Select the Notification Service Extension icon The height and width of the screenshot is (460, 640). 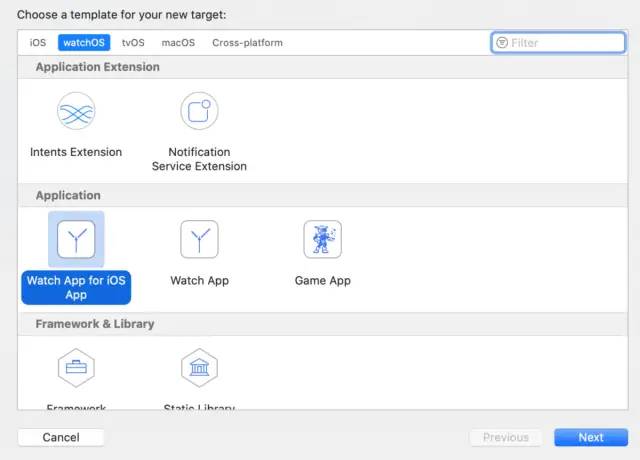coord(199,111)
